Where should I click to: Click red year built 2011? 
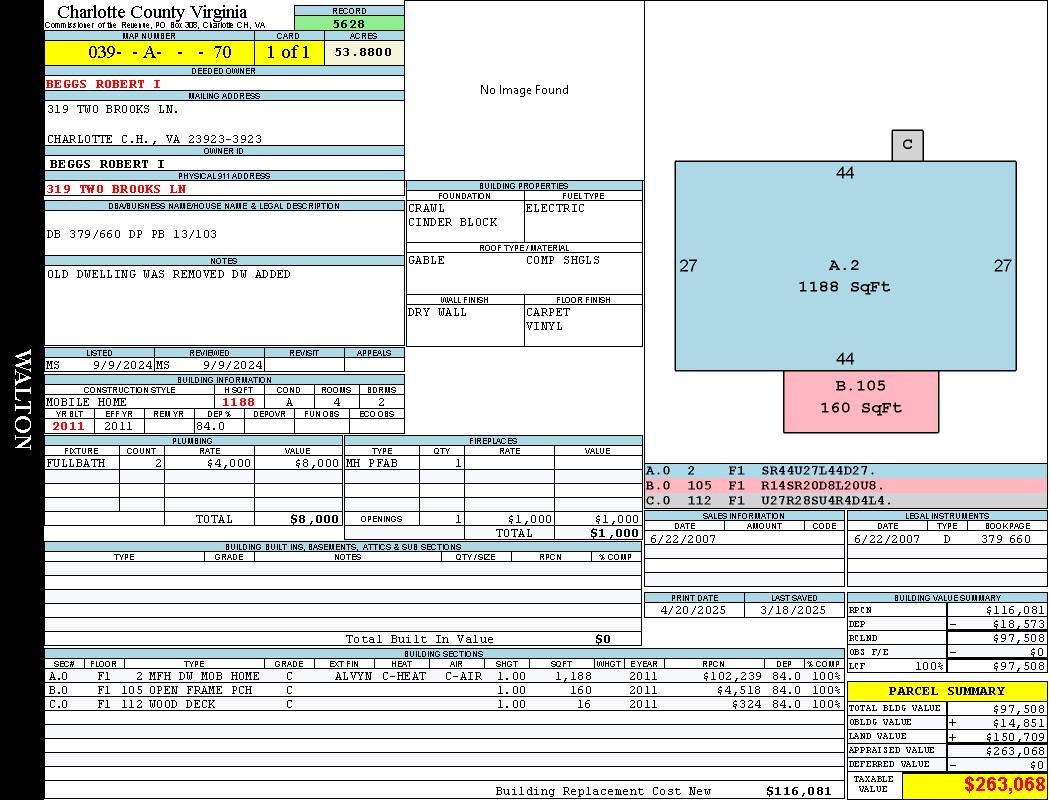tap(68, 426)
